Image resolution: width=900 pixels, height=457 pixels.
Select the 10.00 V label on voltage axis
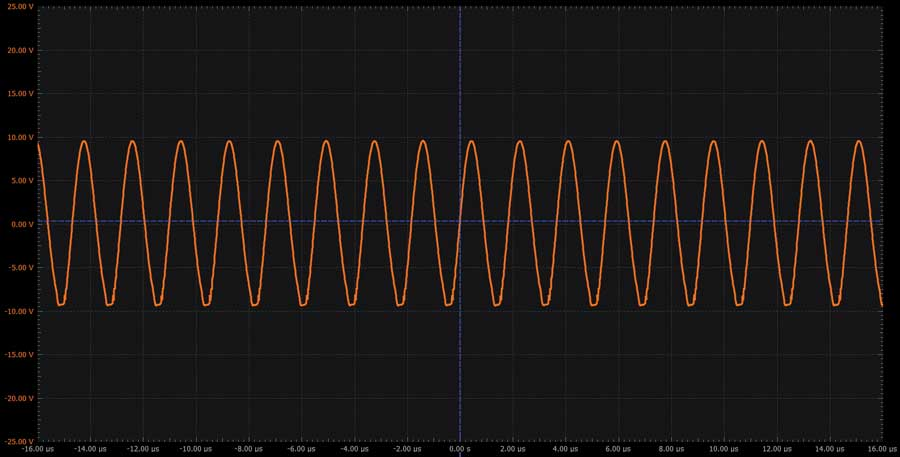(18, 137)
